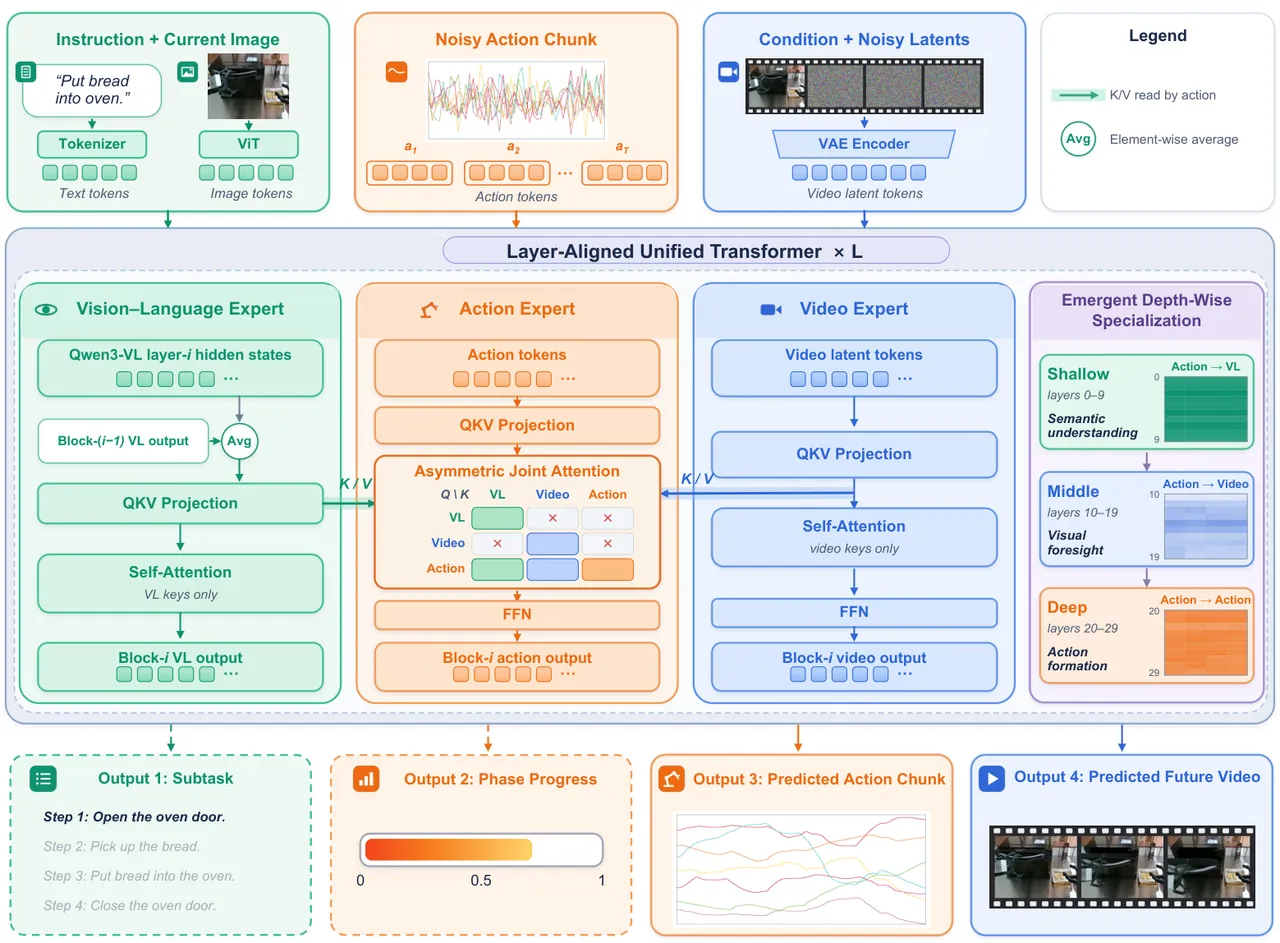Click the green picture icon left of the kitchen photo
Viewport: 1280px width, 943px height.
(x=187, y=72)
